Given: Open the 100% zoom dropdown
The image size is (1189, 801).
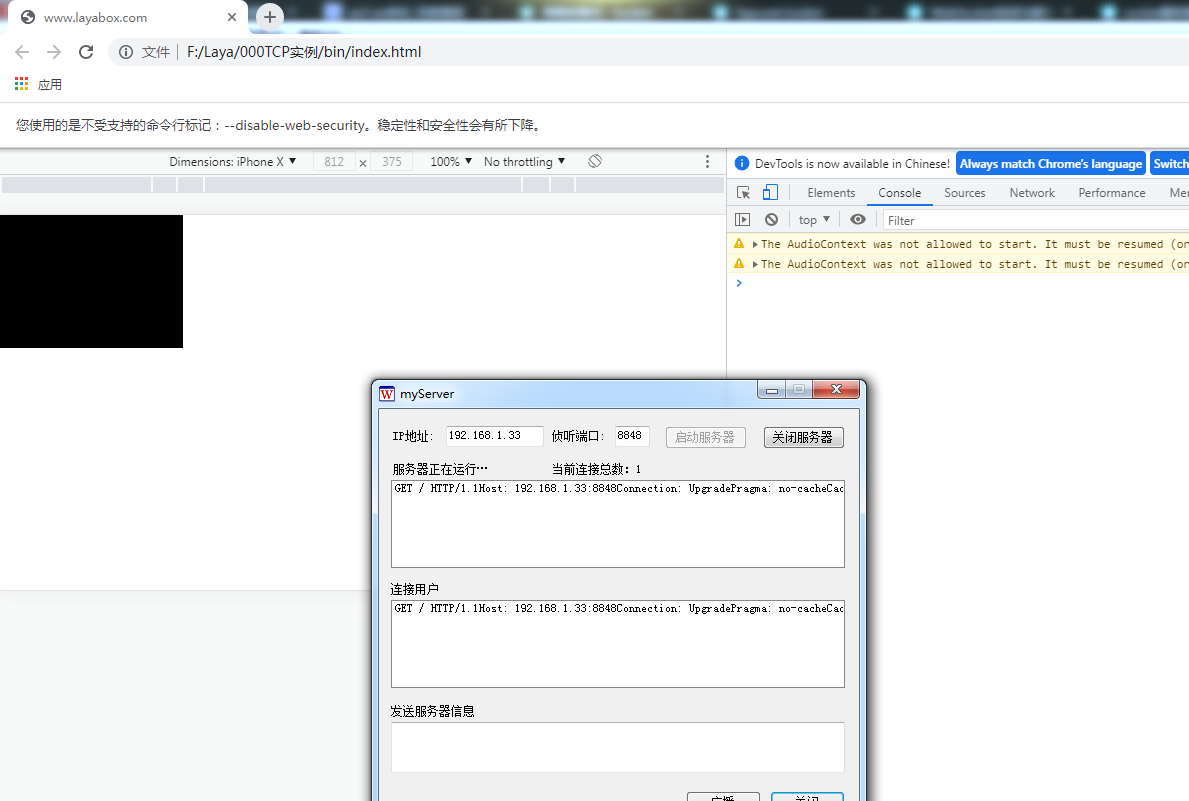Looking at the screenshot, I should coord(451,162).
